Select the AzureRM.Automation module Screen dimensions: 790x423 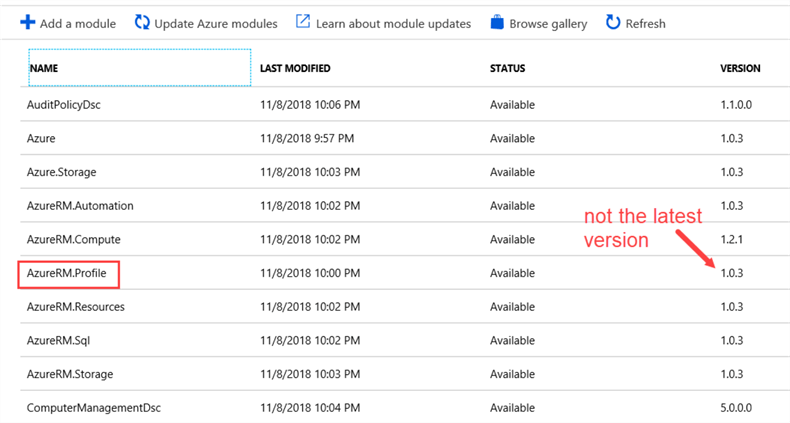(80, 205)
